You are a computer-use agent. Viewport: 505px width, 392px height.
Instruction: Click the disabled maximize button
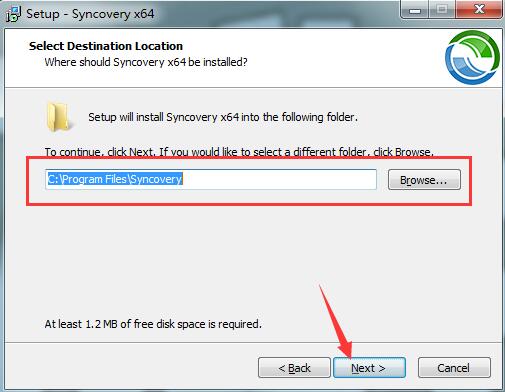tap(442, 10)
